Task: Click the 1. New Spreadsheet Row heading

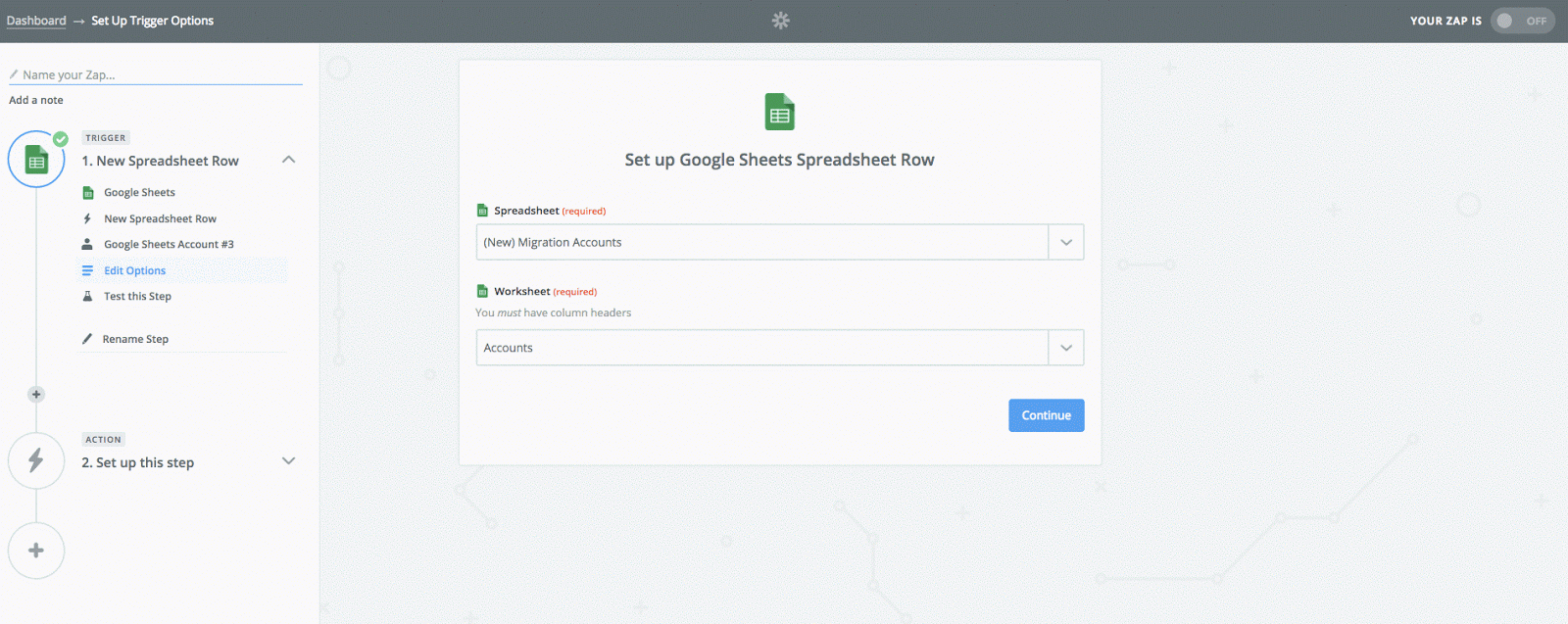Action: 160,161
